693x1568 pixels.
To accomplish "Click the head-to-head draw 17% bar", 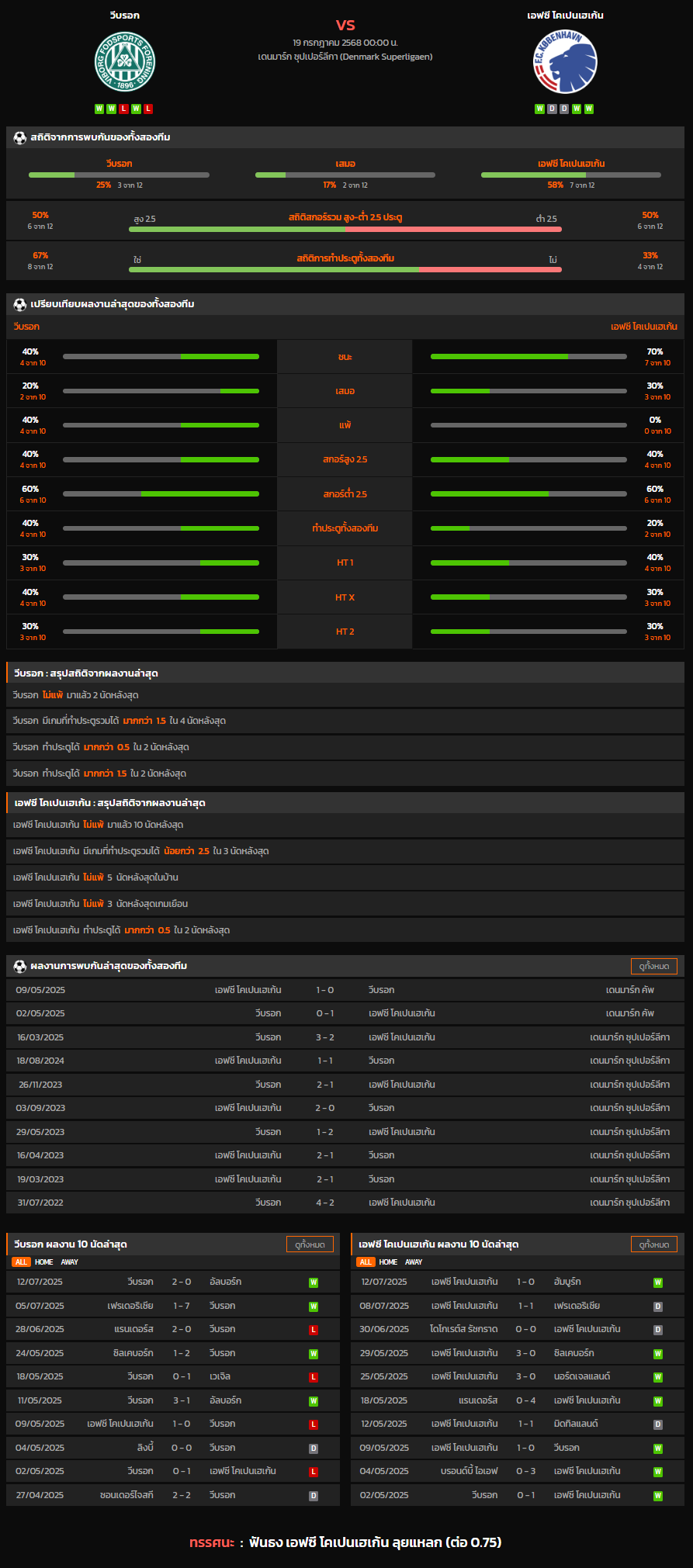I will (345, 175).
